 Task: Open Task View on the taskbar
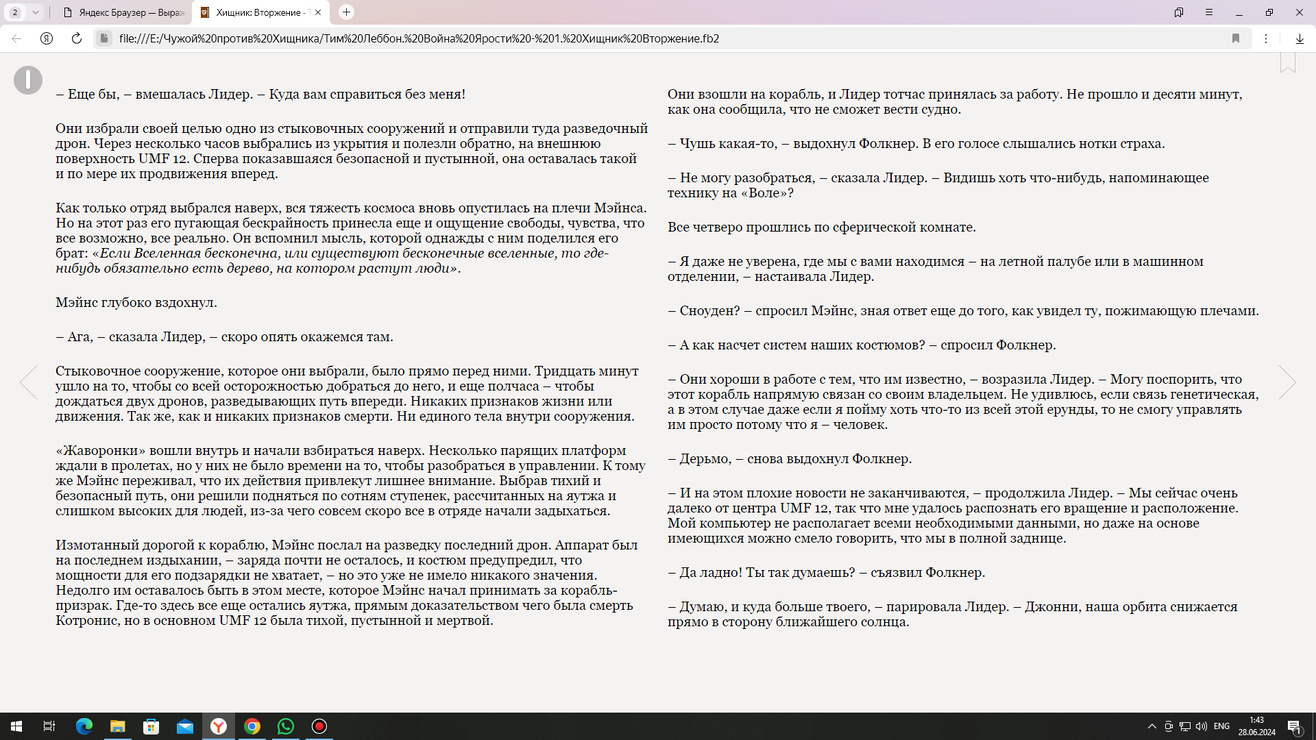[x=49, y=726]
